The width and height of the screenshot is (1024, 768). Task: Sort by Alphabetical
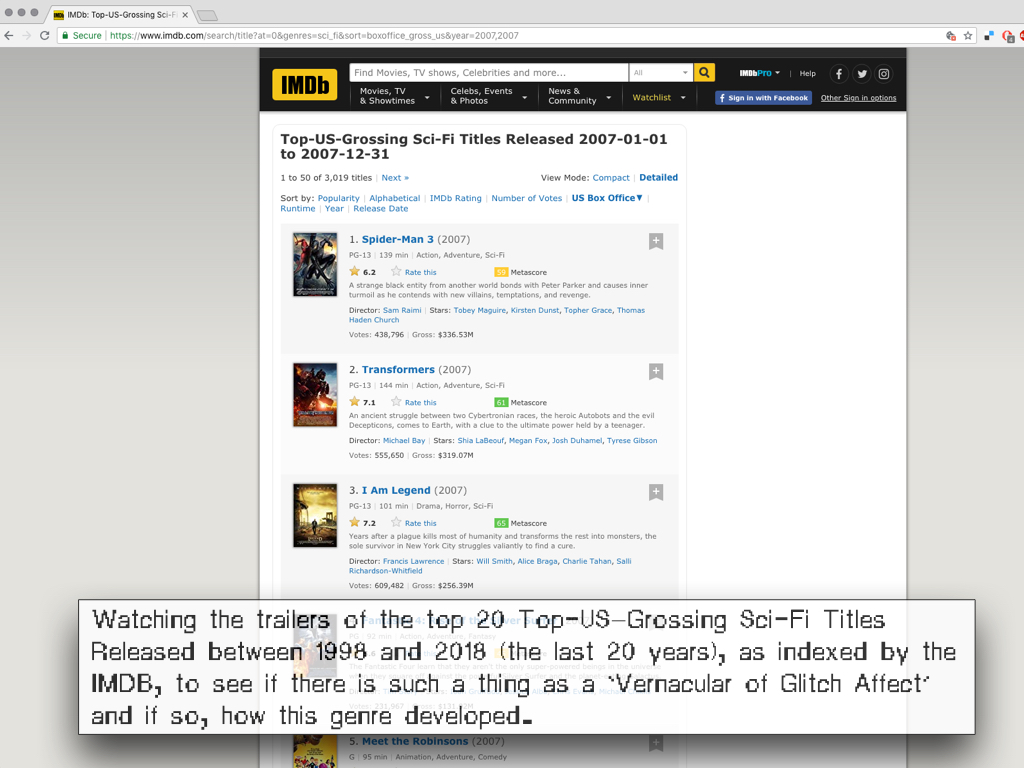(x=394, y=198)
